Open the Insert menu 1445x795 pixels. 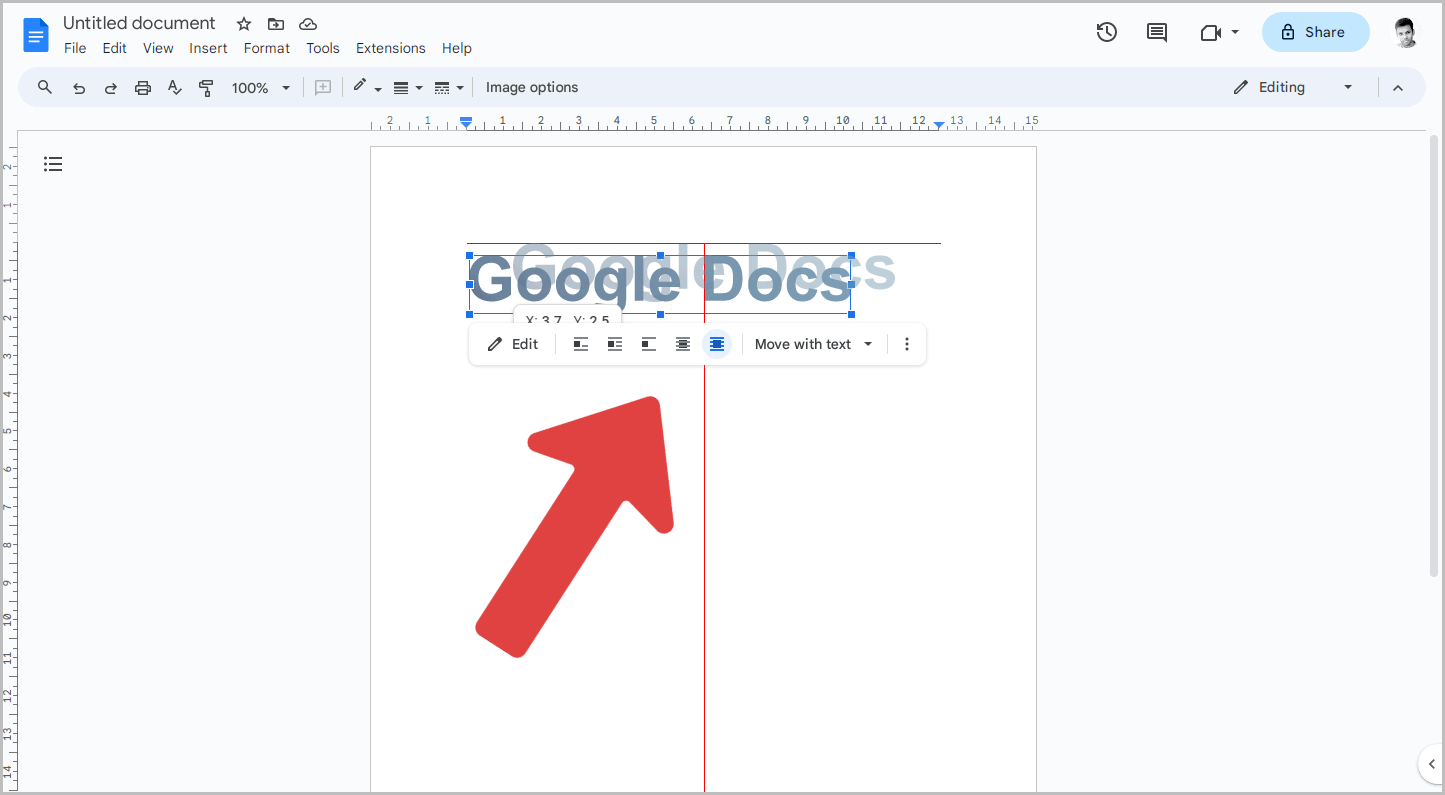coord(208,48)
